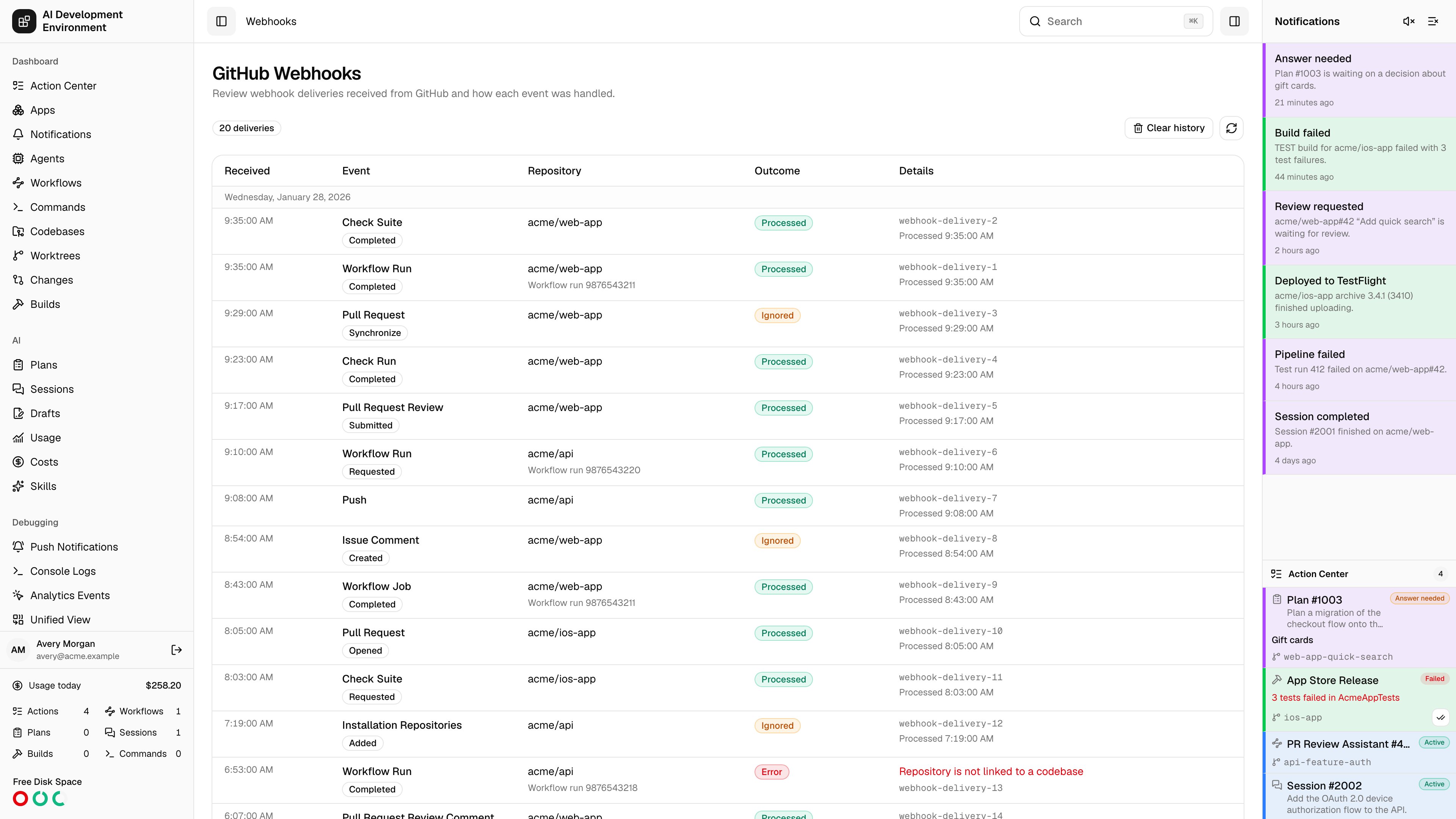Open the Session #2002 action card

[1359, 797]
